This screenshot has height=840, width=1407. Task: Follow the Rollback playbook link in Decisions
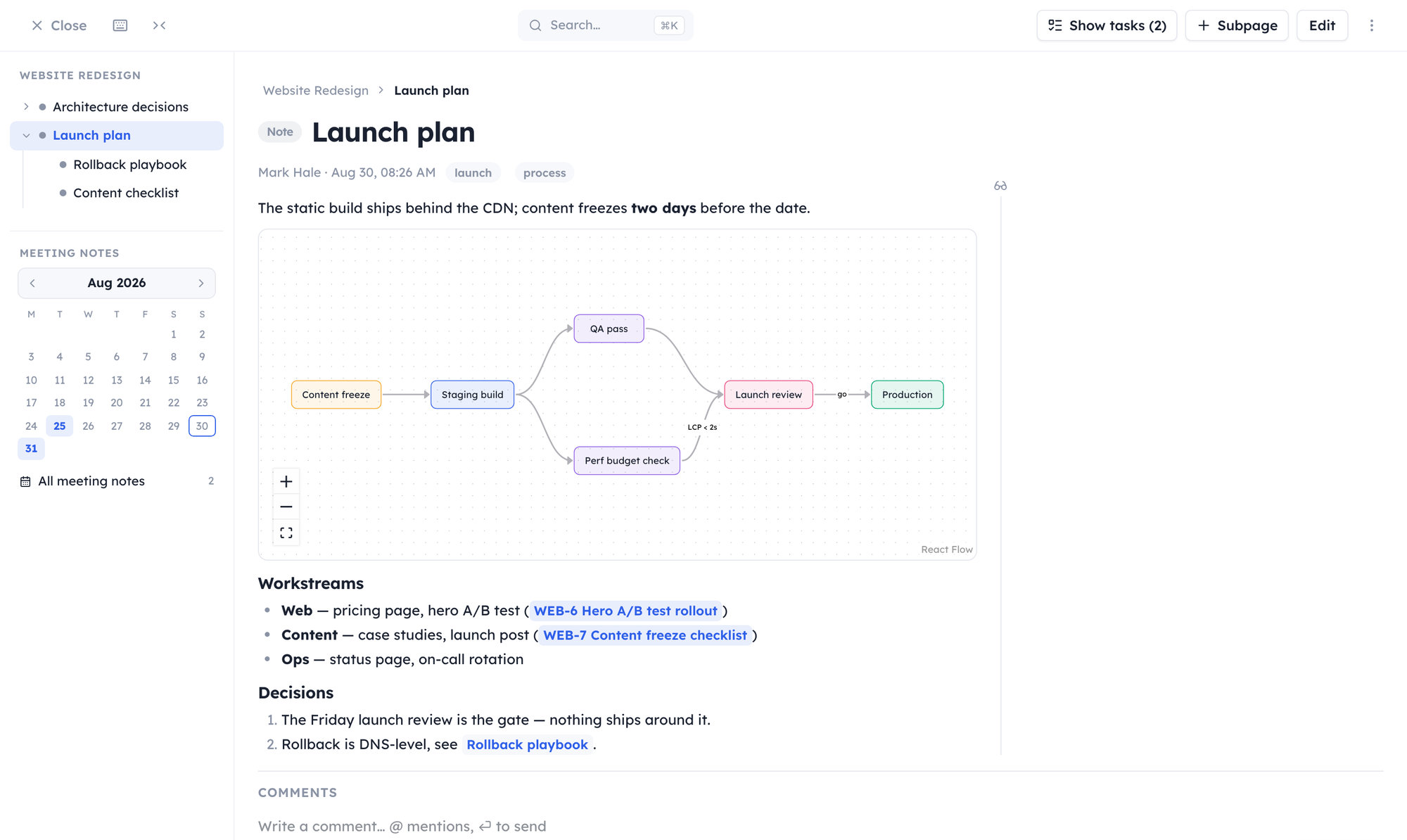pos(527,744)
